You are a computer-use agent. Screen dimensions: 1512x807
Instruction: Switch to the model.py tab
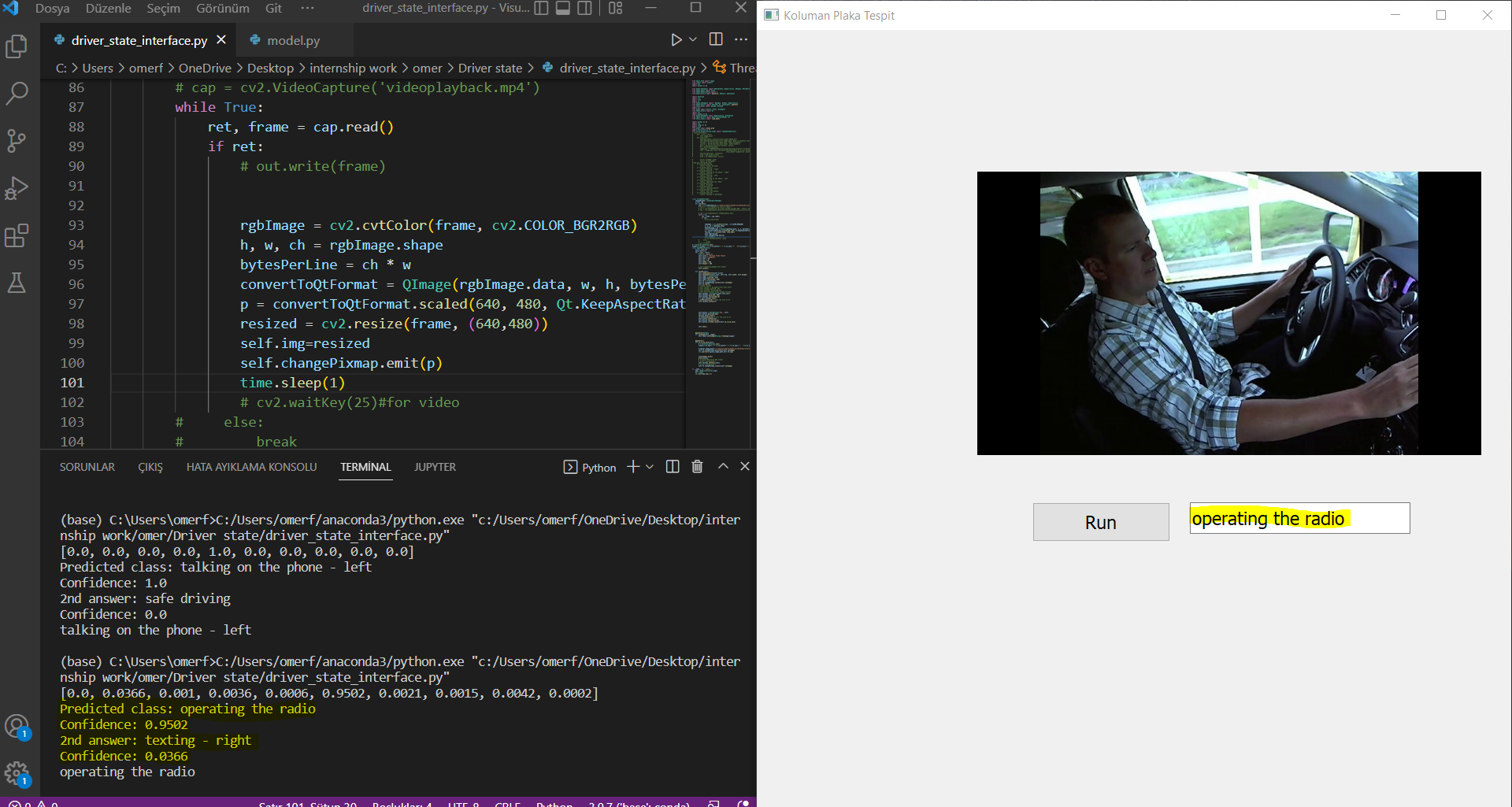point(291,39)
